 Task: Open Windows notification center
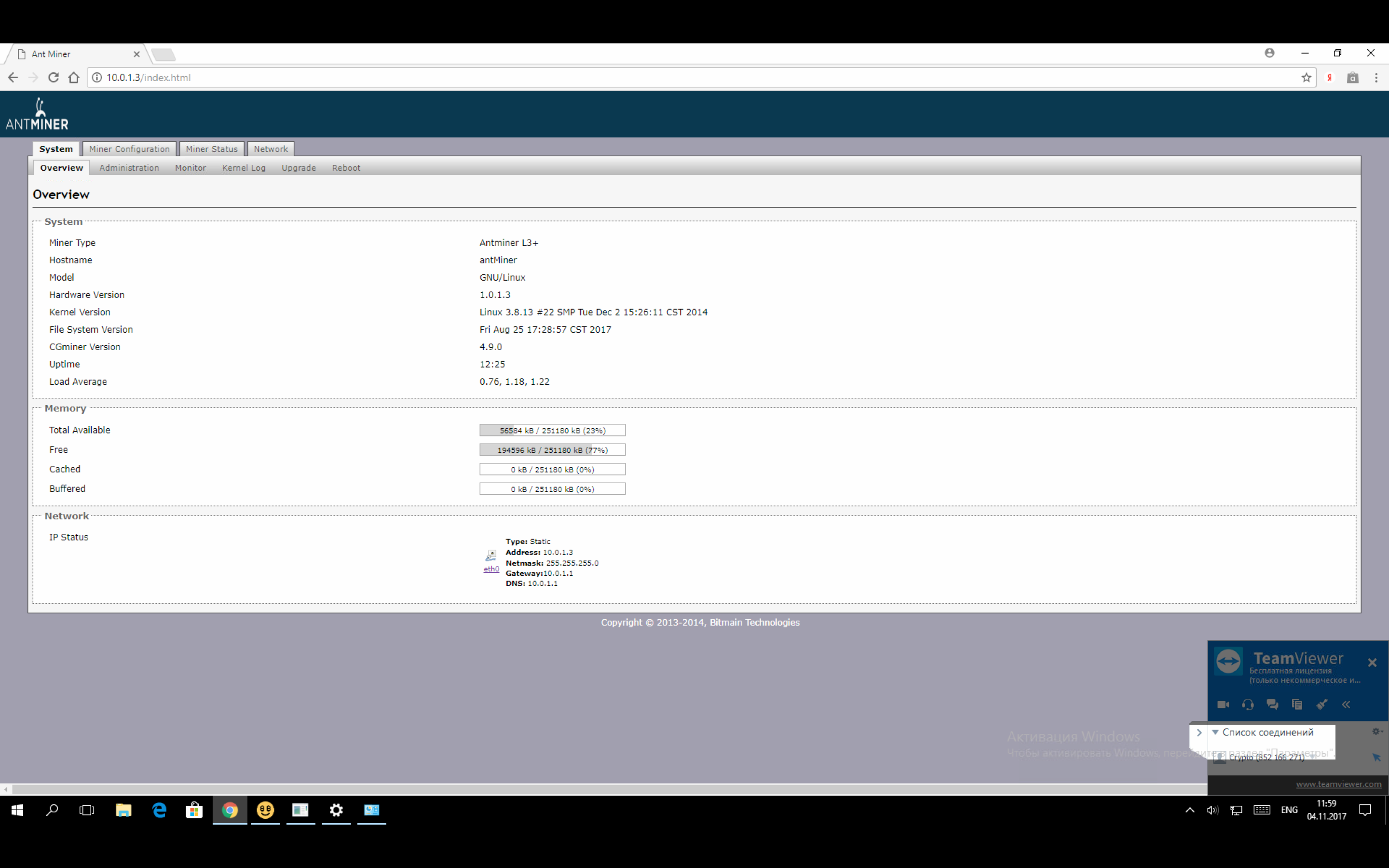pyautogui.click(x=1365, y=810)
